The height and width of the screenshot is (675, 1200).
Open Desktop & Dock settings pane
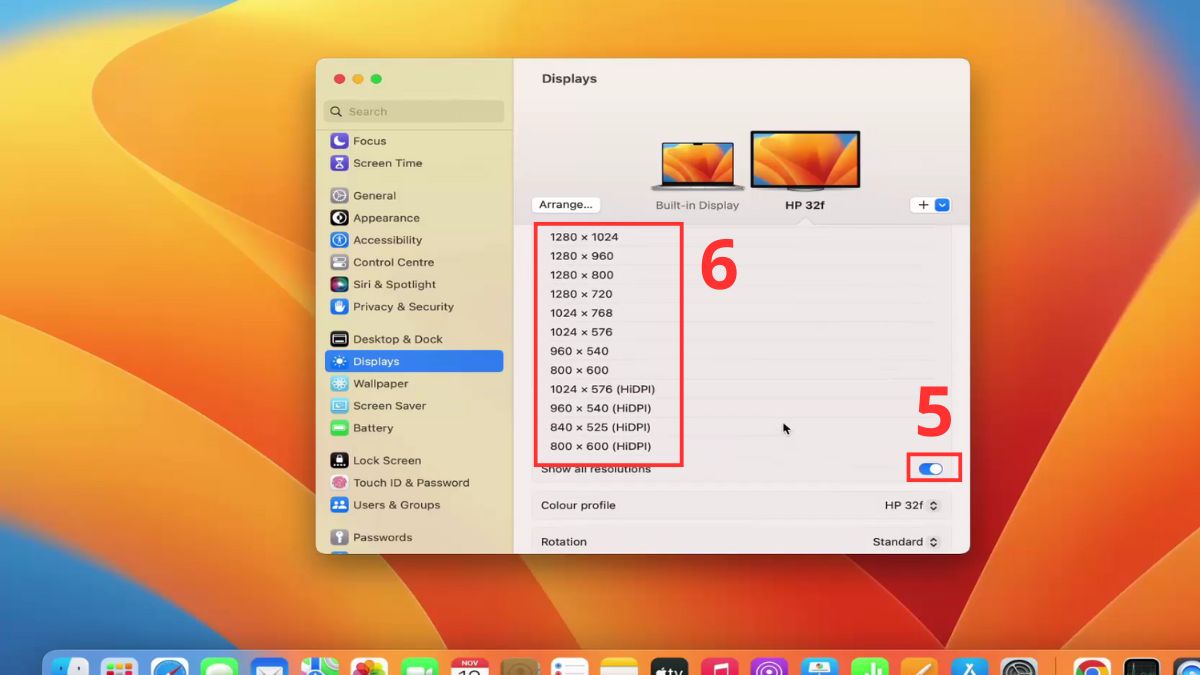[x=397, y=339]
